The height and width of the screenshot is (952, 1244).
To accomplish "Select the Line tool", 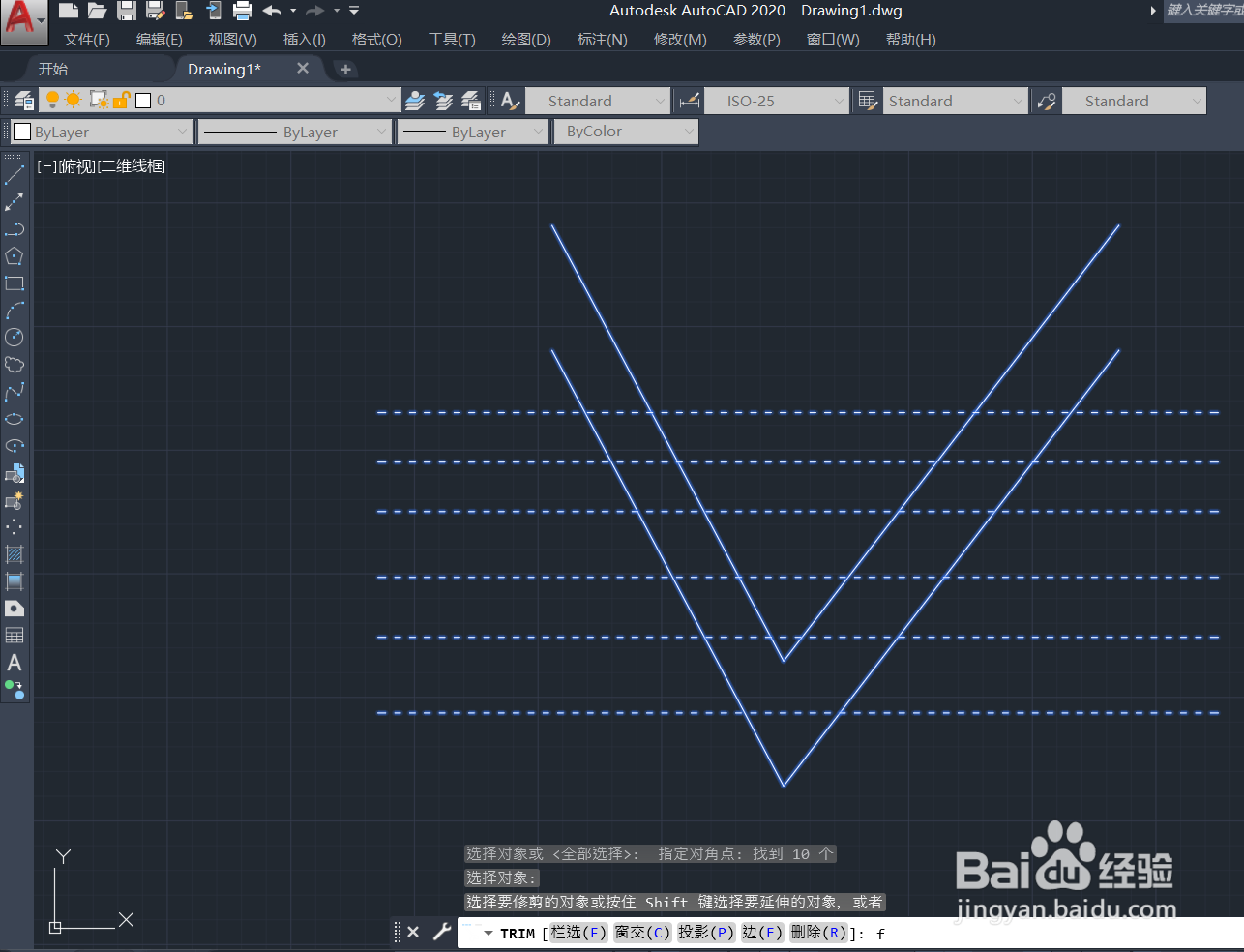I will point(15,175).
